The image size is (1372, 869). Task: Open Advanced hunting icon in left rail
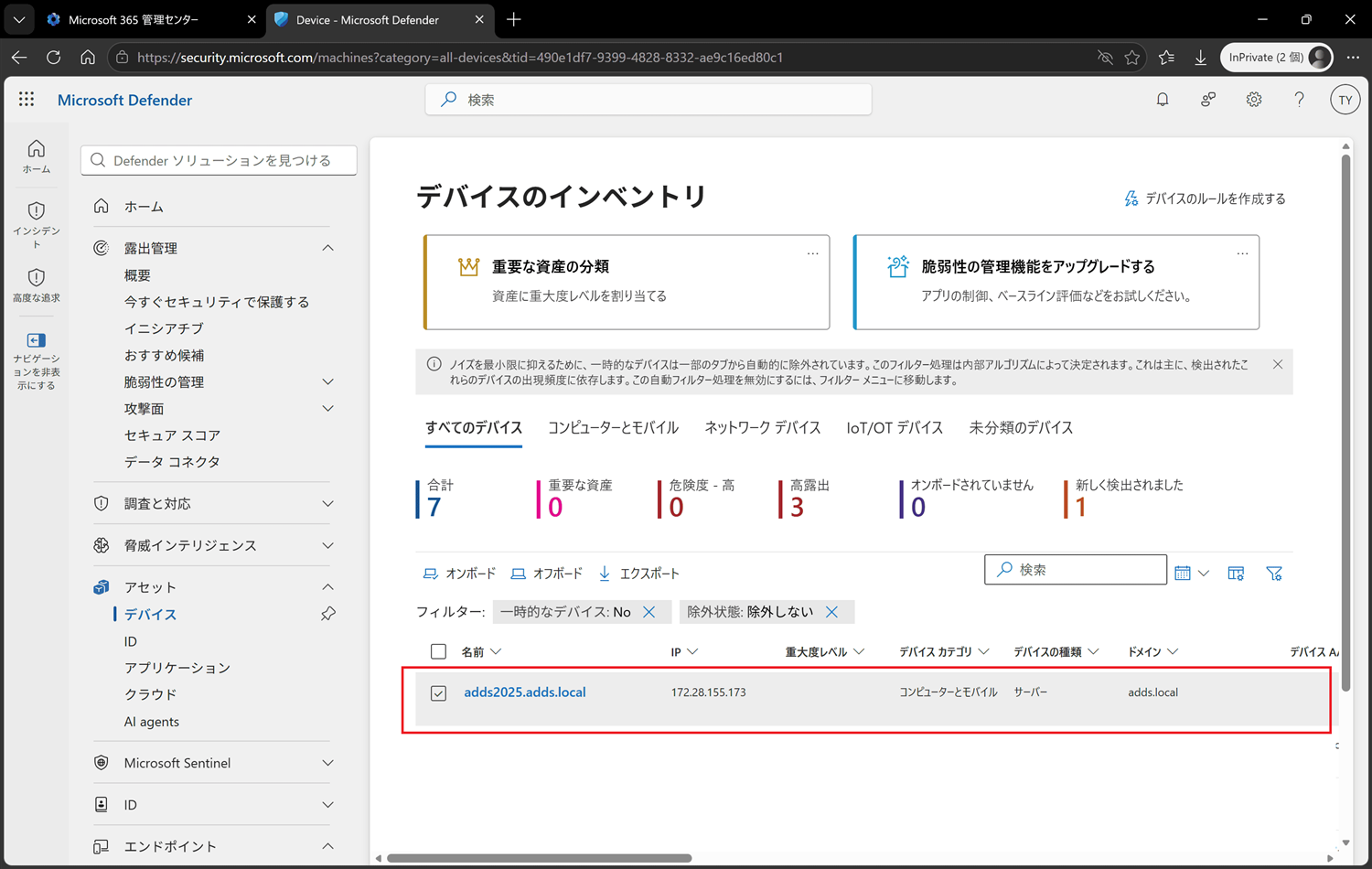pyautogui.click(x=37, y=285)
